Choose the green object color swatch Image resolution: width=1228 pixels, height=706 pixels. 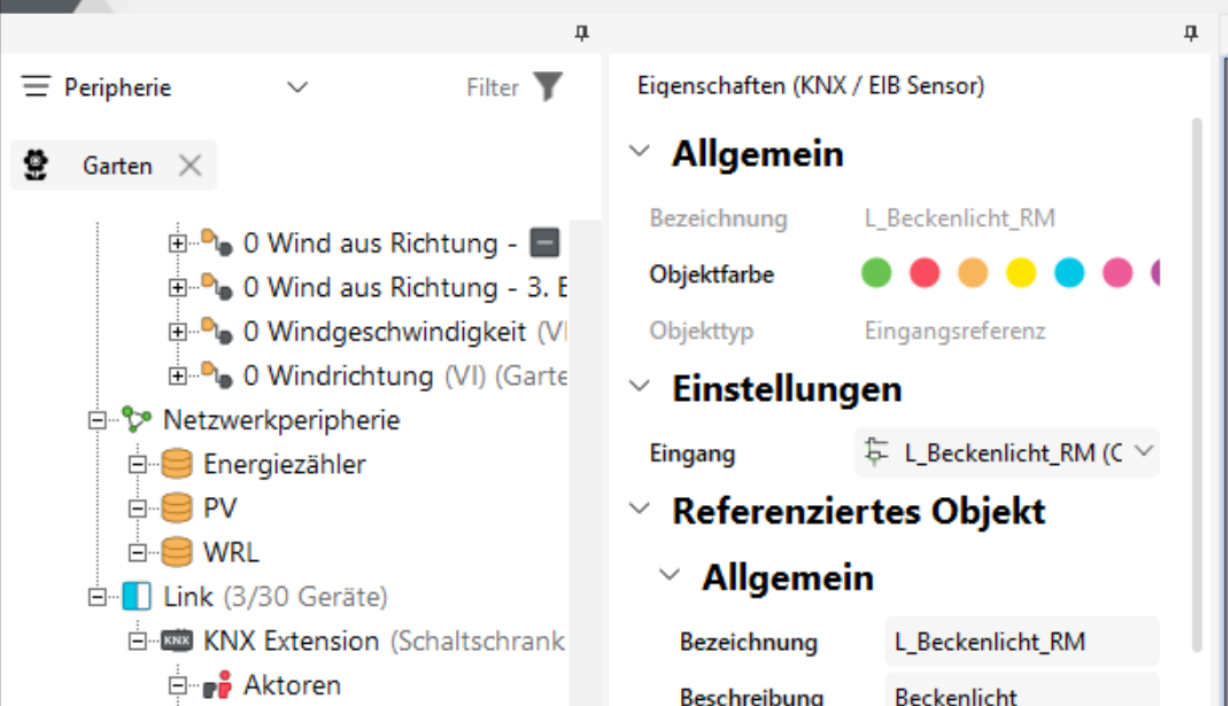point(876,273)
